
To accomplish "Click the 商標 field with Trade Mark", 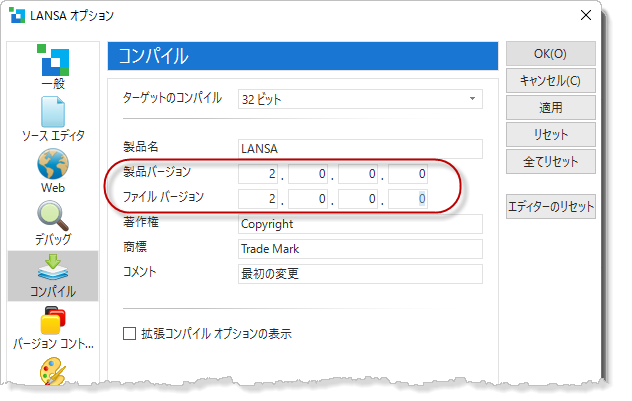I will (x=360, y=249).
